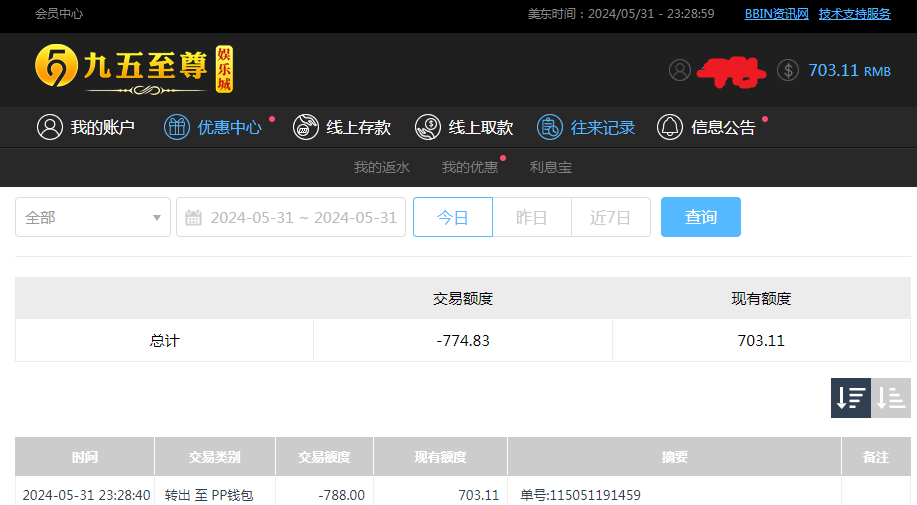Image resolution: width=917 pixels, height=505 pixels.
Task: Sort records in descending order
Action: click(851, 398)
